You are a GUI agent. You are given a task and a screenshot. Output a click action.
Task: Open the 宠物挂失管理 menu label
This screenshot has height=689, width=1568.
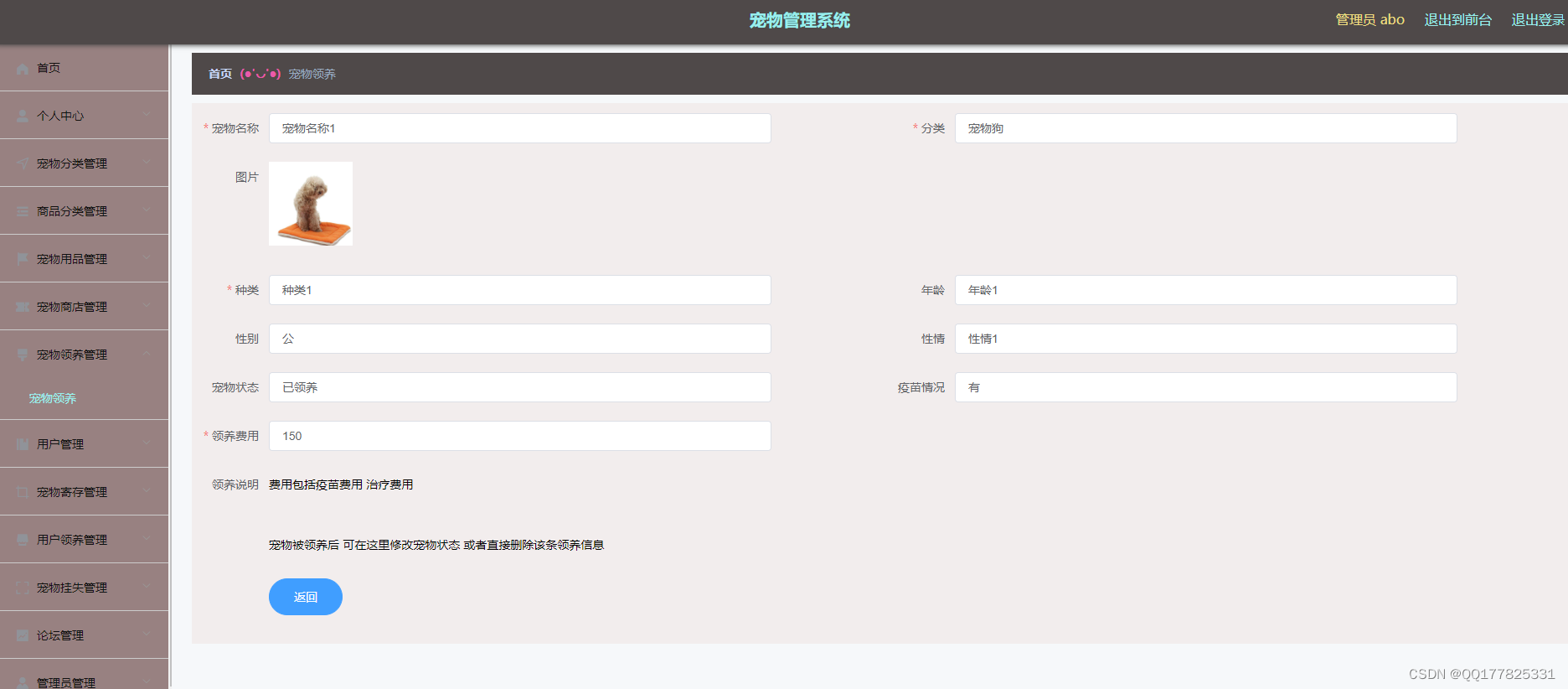click(72, 588)
